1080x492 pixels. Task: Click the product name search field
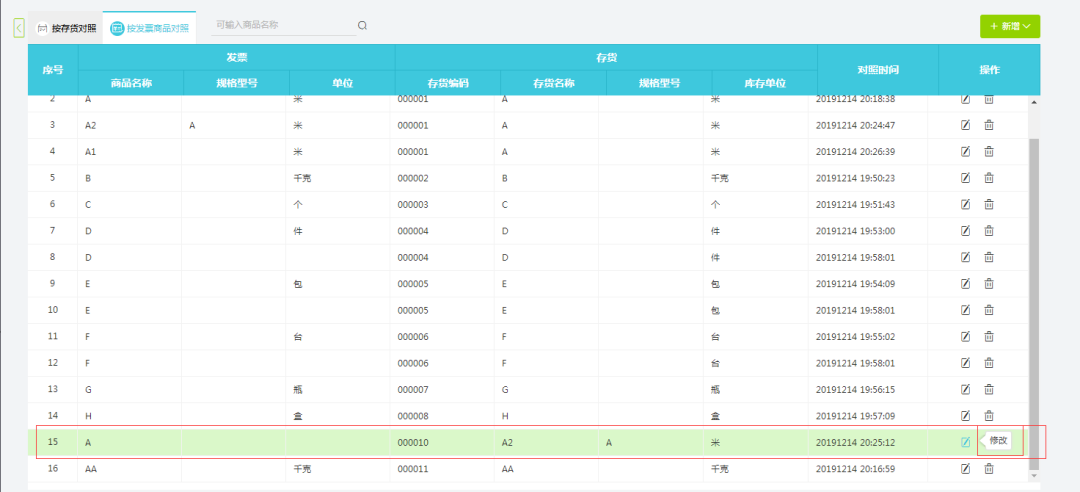pos(283,25)
